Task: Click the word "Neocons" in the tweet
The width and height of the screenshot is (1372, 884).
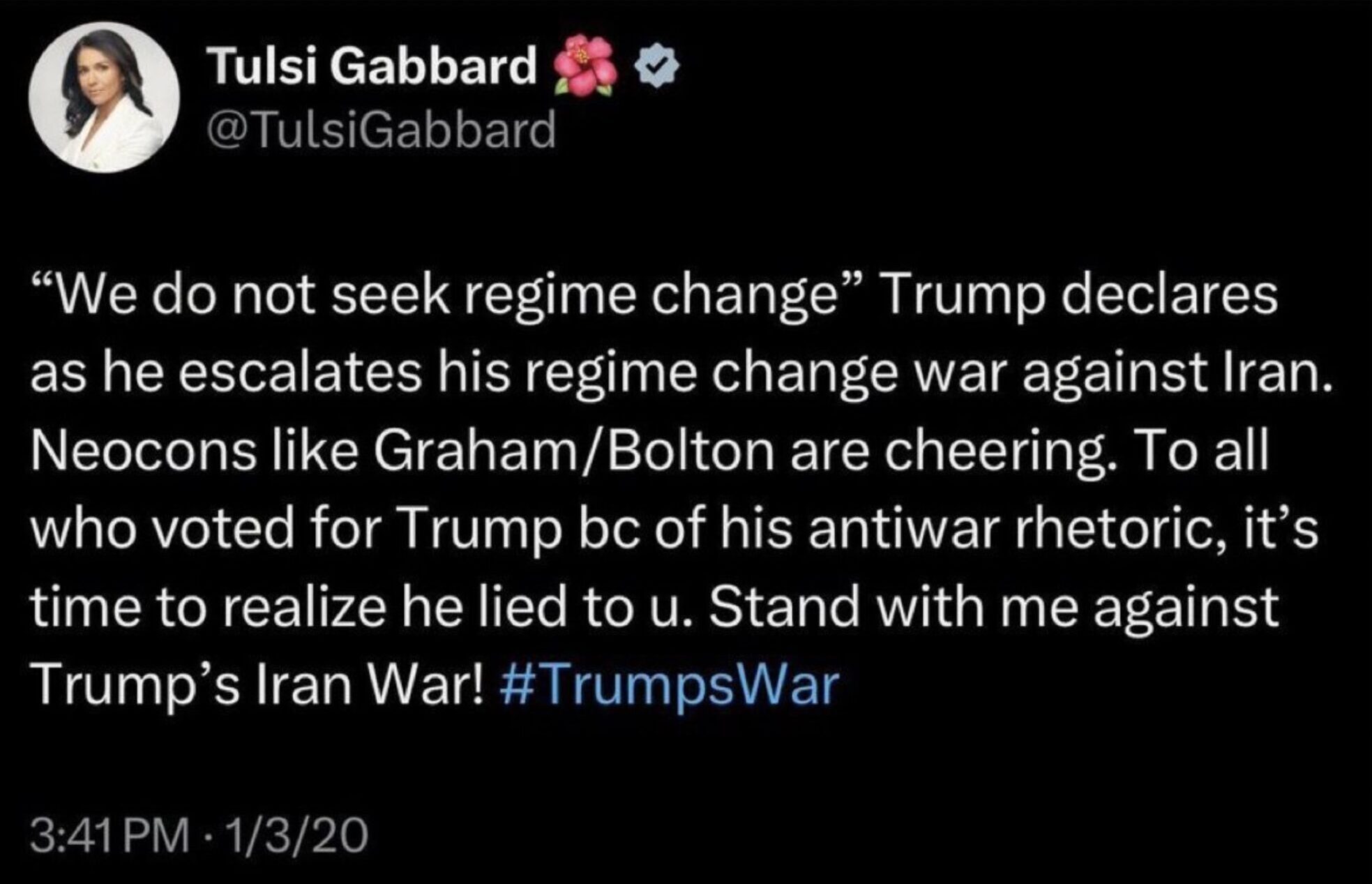Action: [x=143, y=451]
